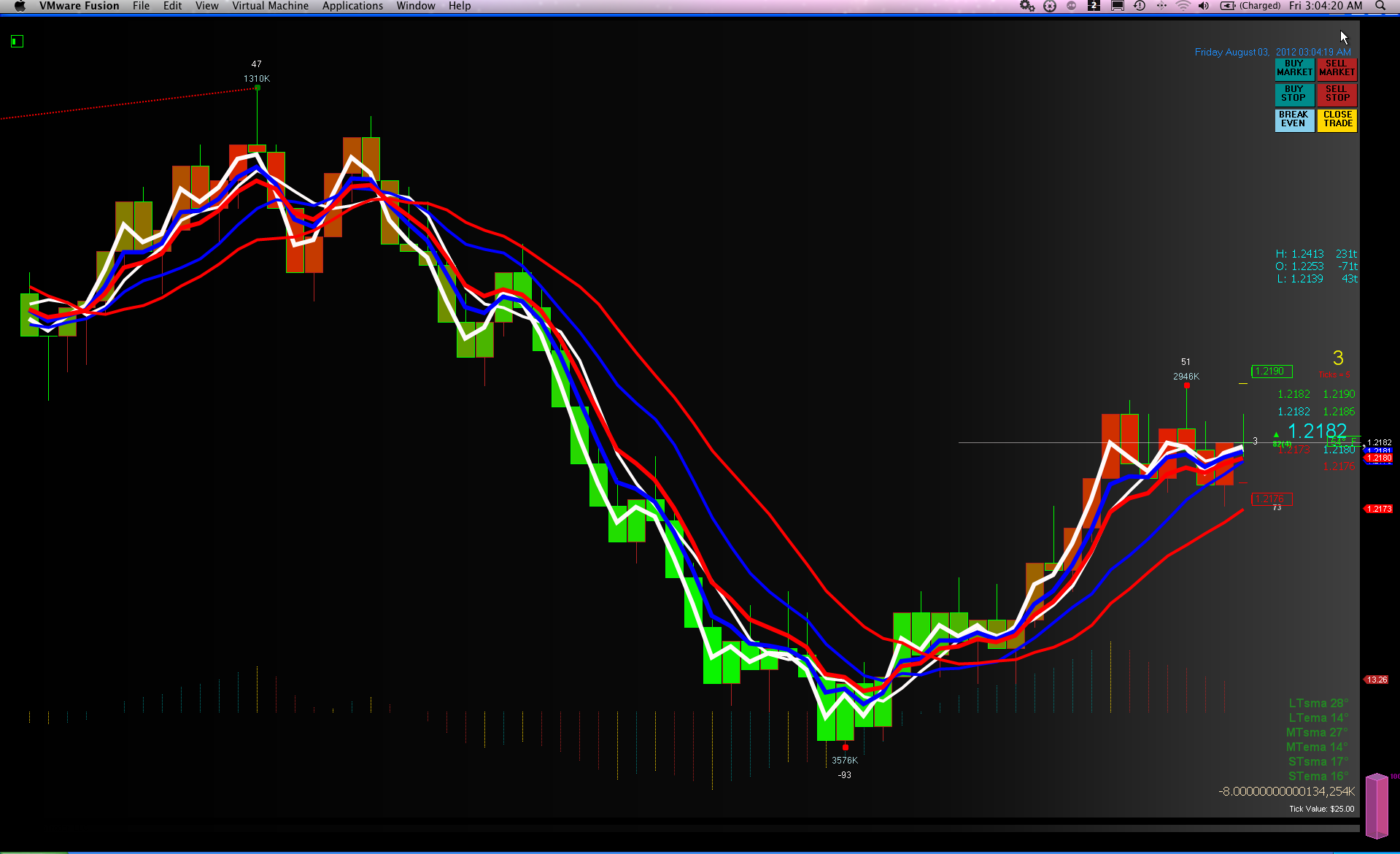The image size is (1400, 854).
Task: Click the MTsma 27° readout
Action: click(x=1317, y=733)
